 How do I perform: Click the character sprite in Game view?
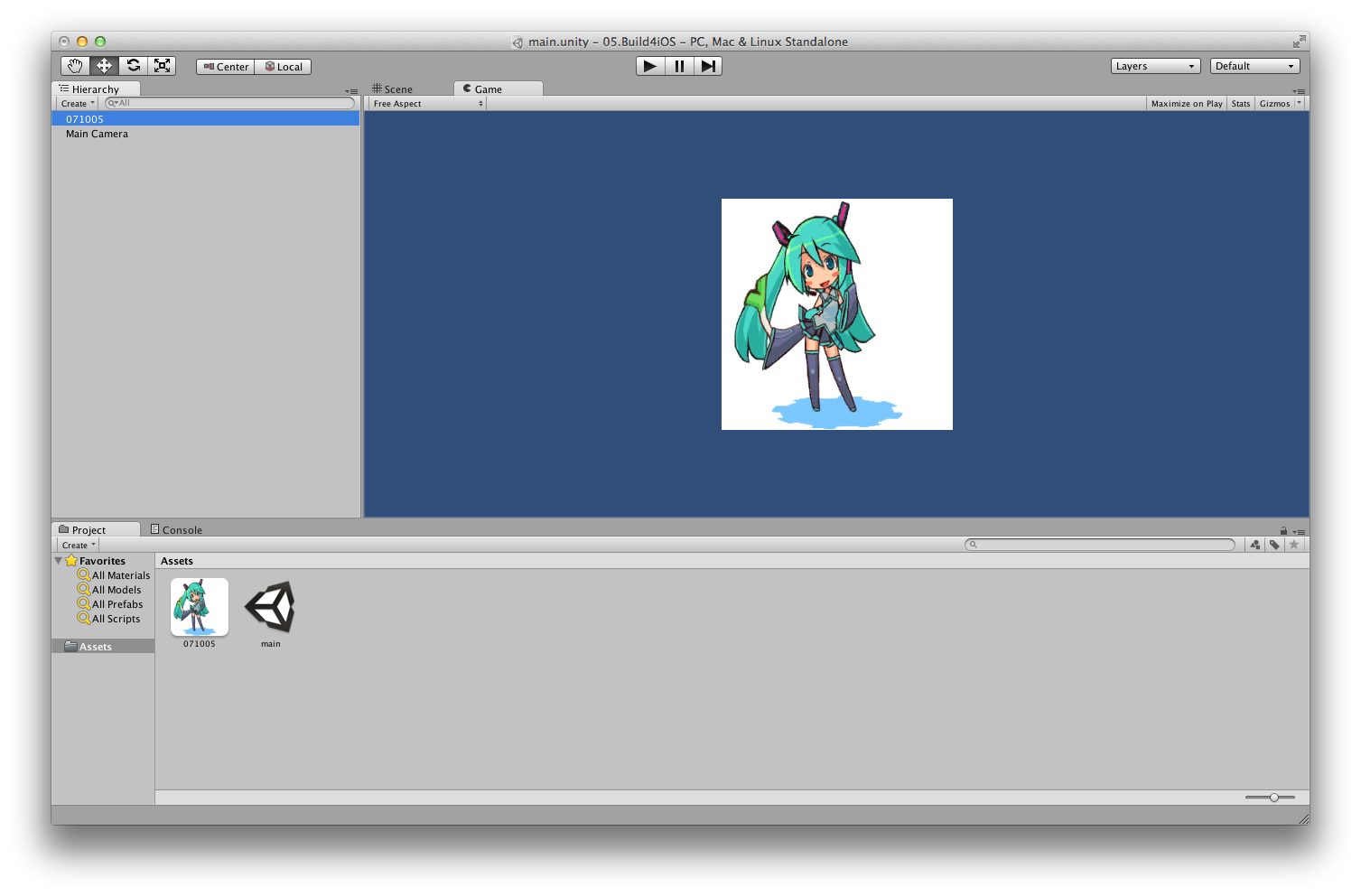(x=837, y=314)
